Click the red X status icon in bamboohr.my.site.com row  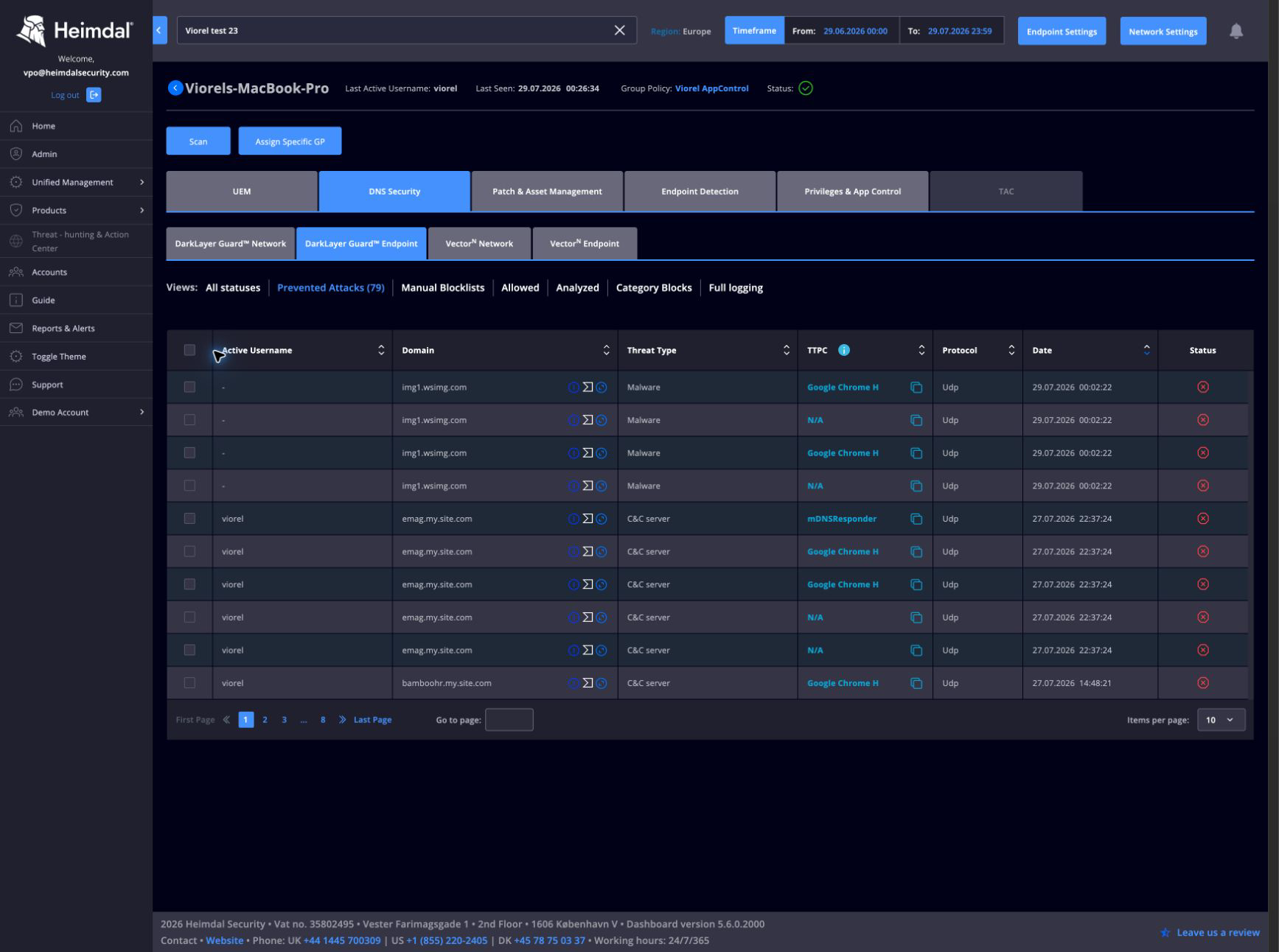(x=1203, y=683)
